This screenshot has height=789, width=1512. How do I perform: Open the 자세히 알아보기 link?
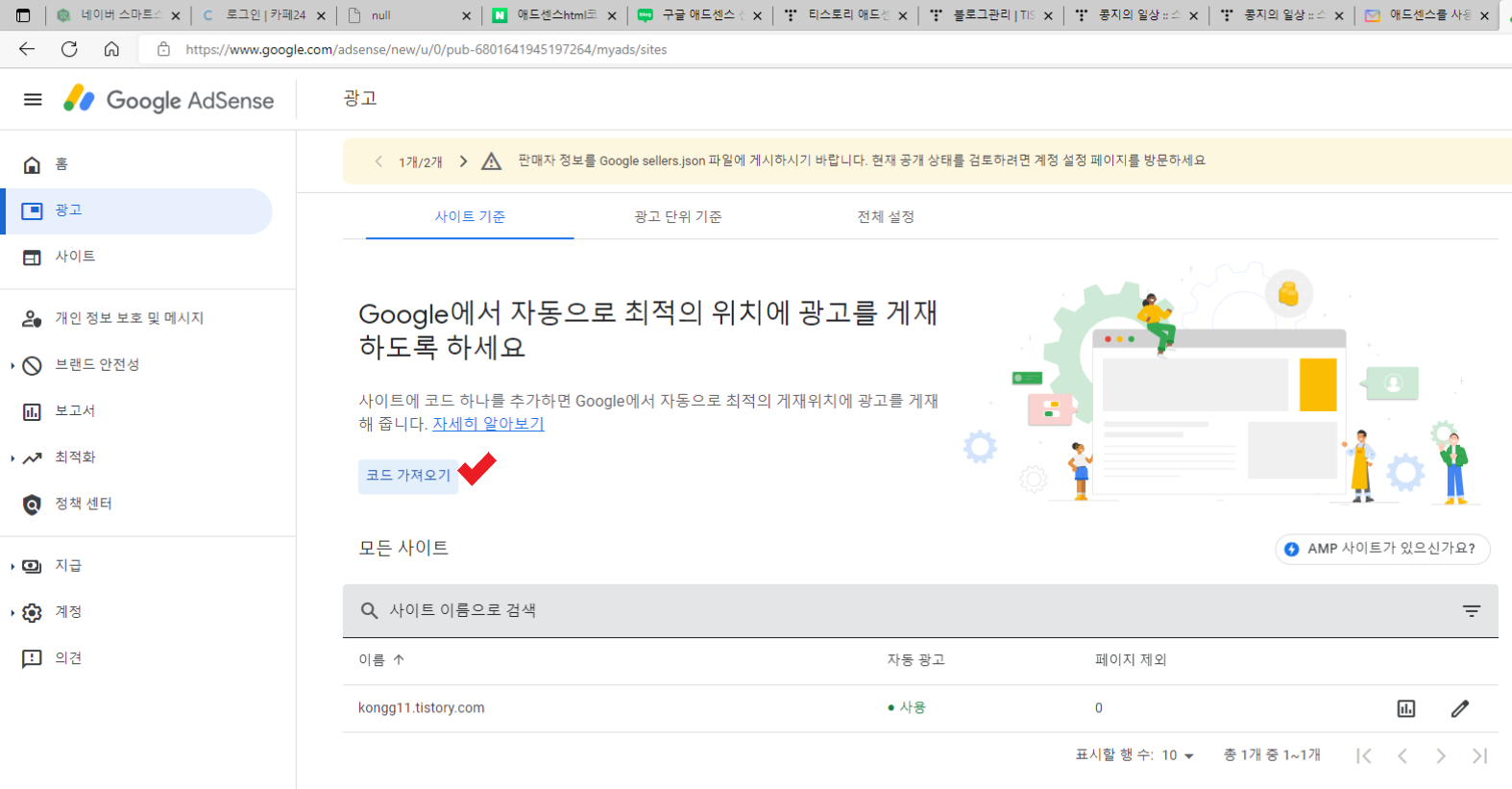pyautogui.click(x=488, y=424)
